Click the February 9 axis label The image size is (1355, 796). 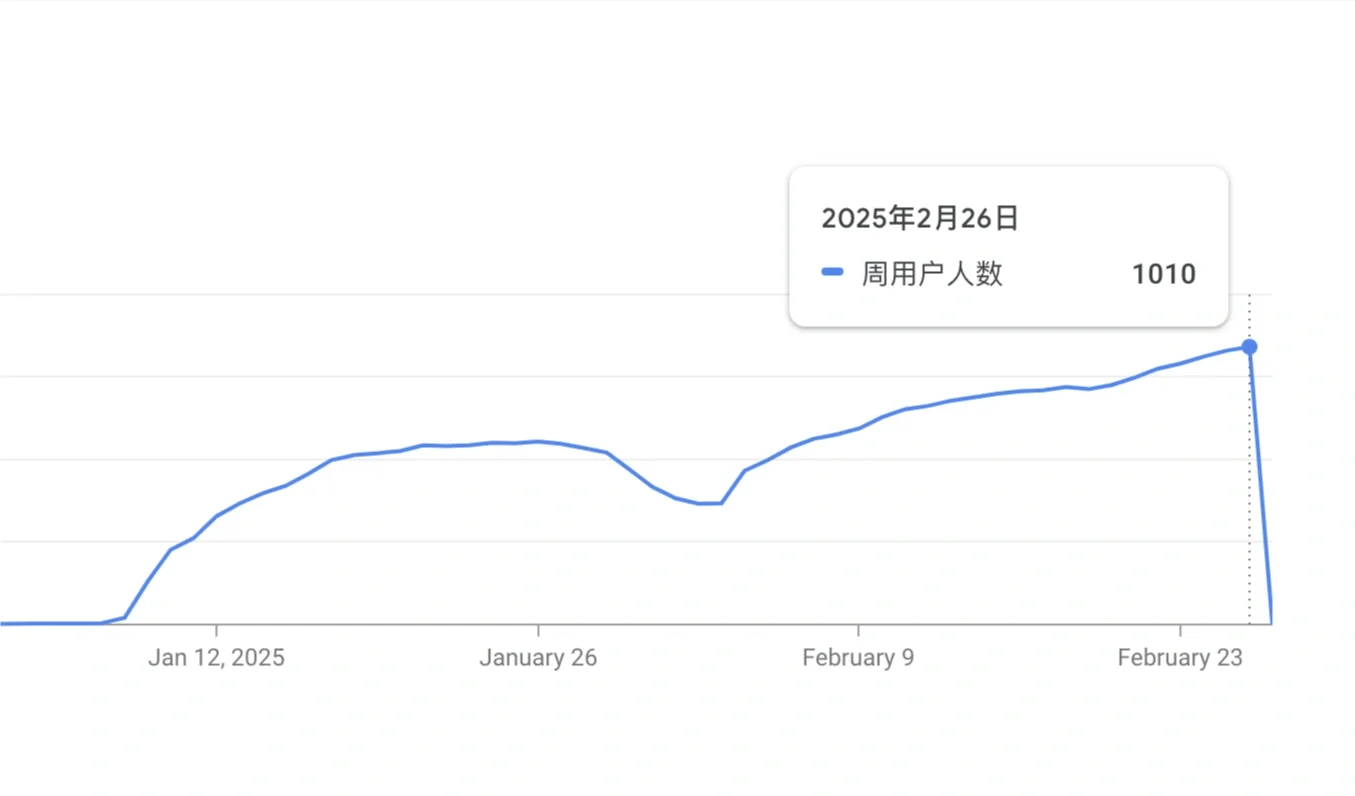858,657
